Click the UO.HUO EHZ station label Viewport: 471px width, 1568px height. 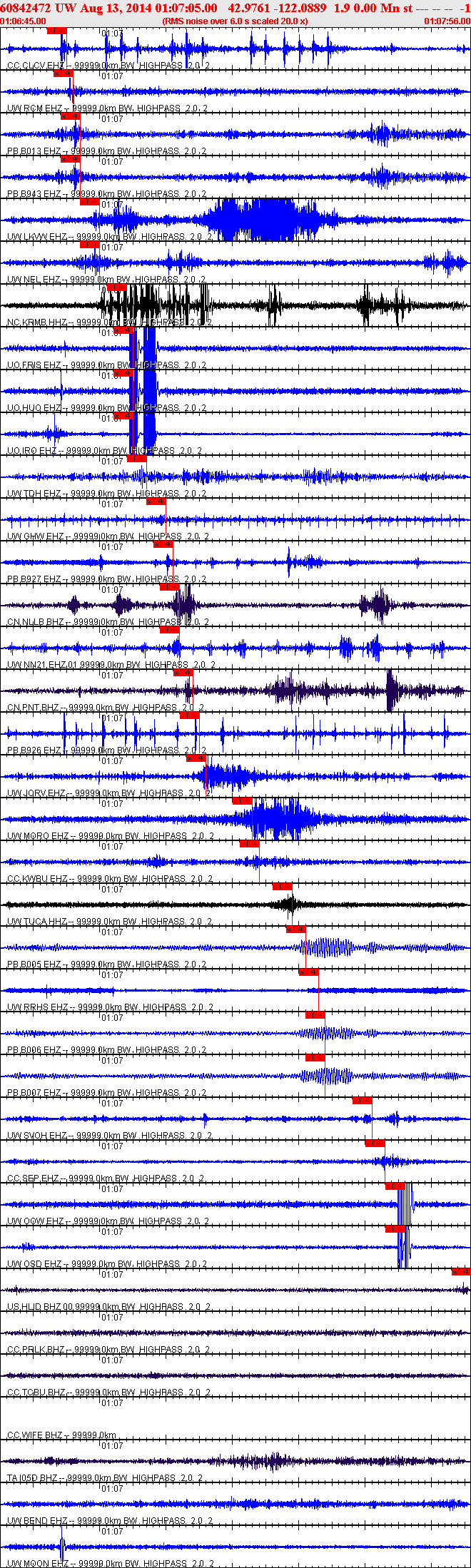tap(34, 408)
